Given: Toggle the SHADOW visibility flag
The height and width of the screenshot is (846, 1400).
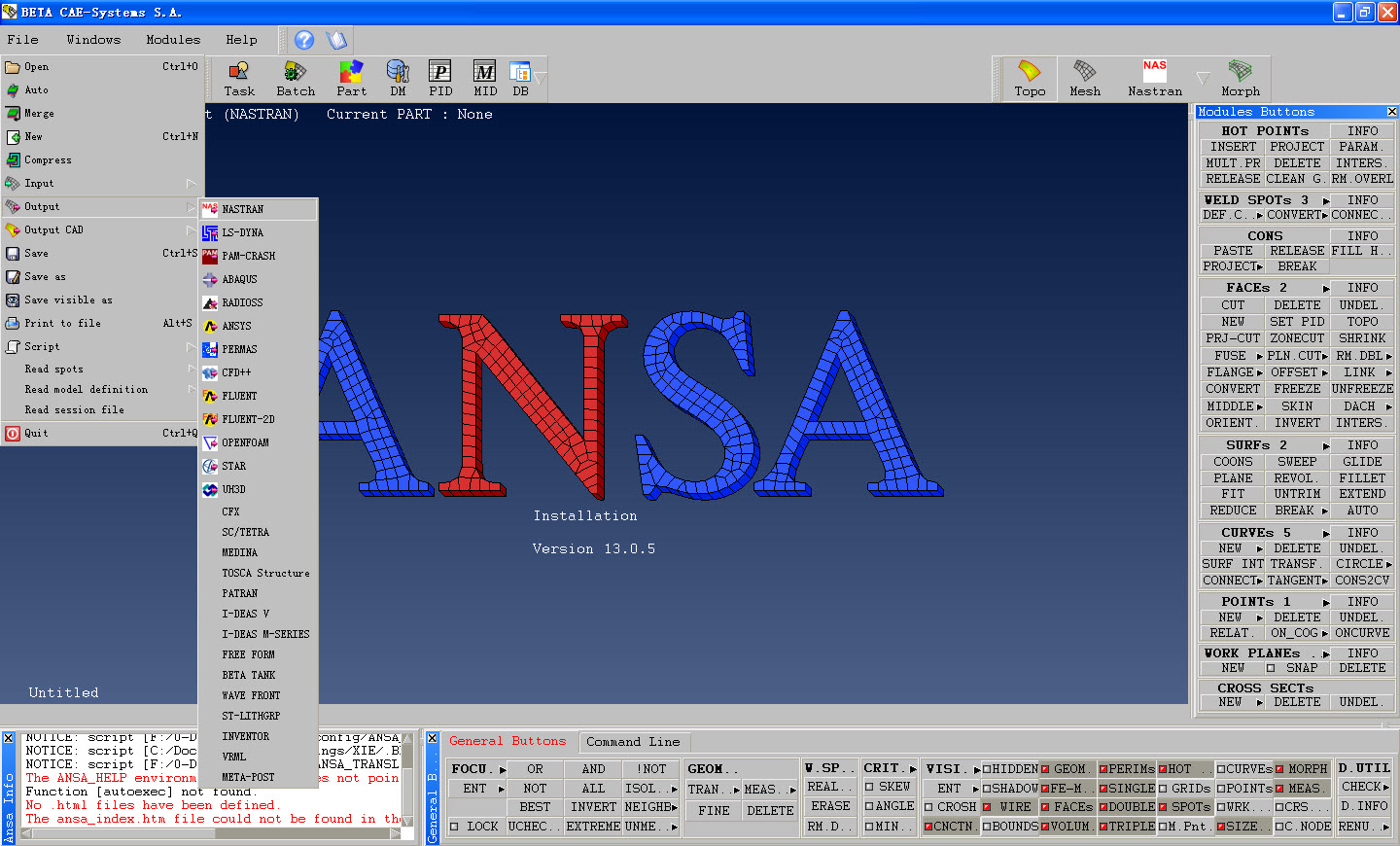Looking at the screenshot, I should [986, 789].
